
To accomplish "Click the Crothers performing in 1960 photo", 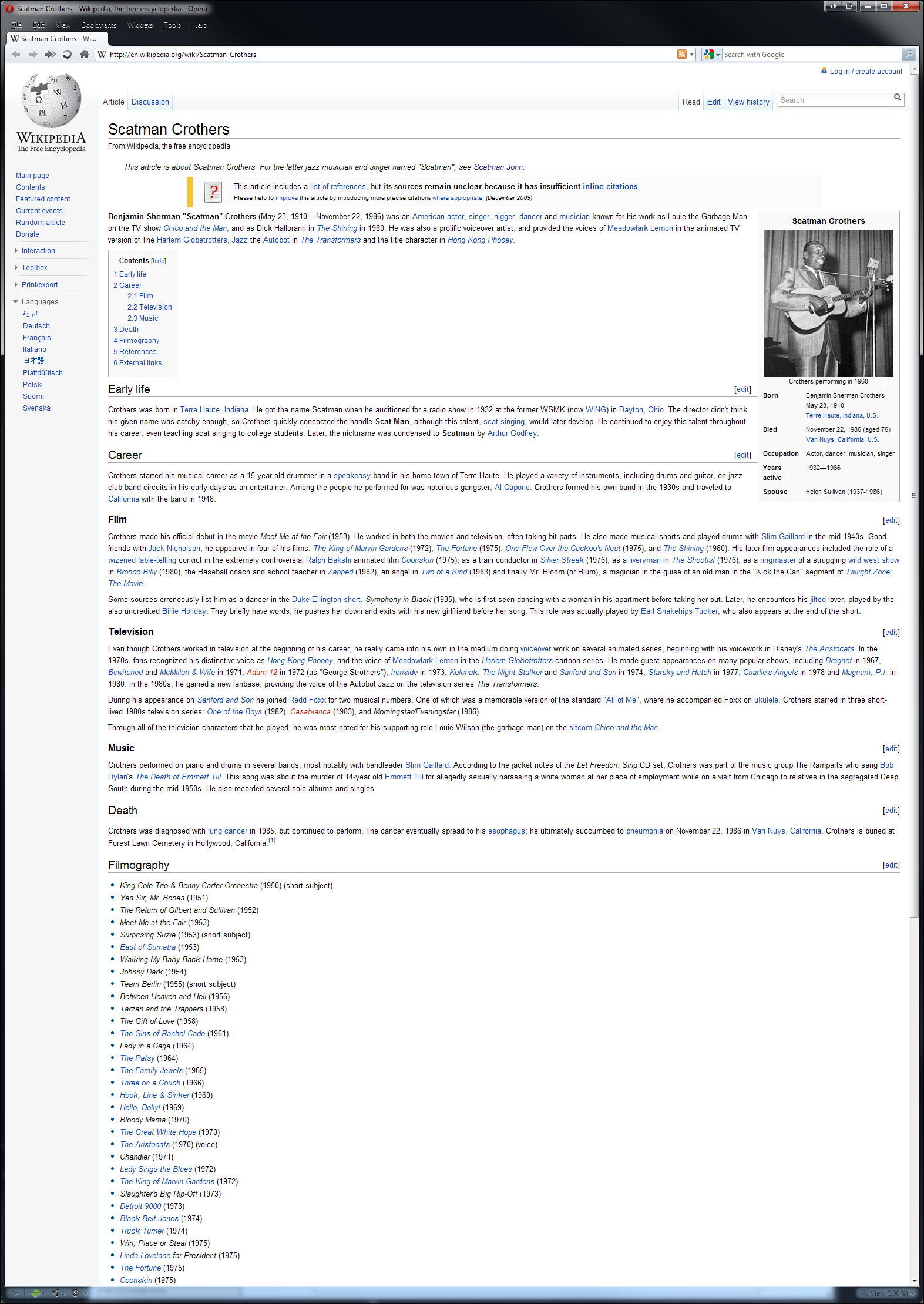I will click(x=828, y=303).
